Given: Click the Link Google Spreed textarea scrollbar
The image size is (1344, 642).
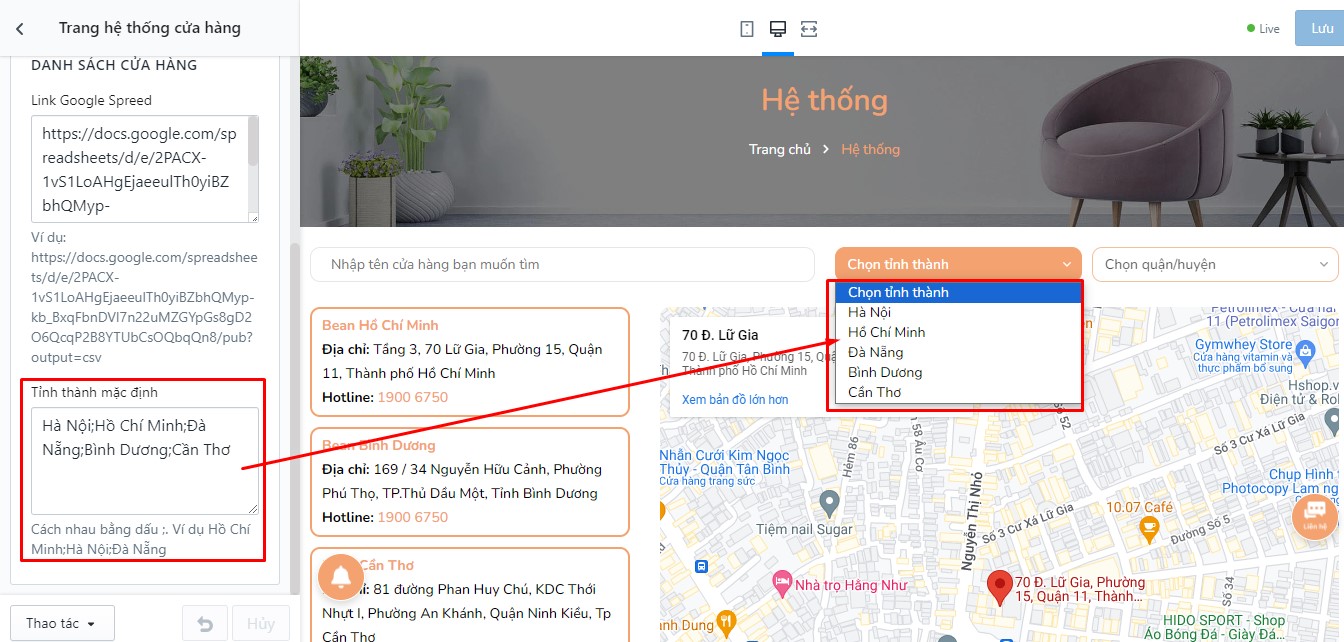Looking at the screenshot, I should click(x=253, y=168).
